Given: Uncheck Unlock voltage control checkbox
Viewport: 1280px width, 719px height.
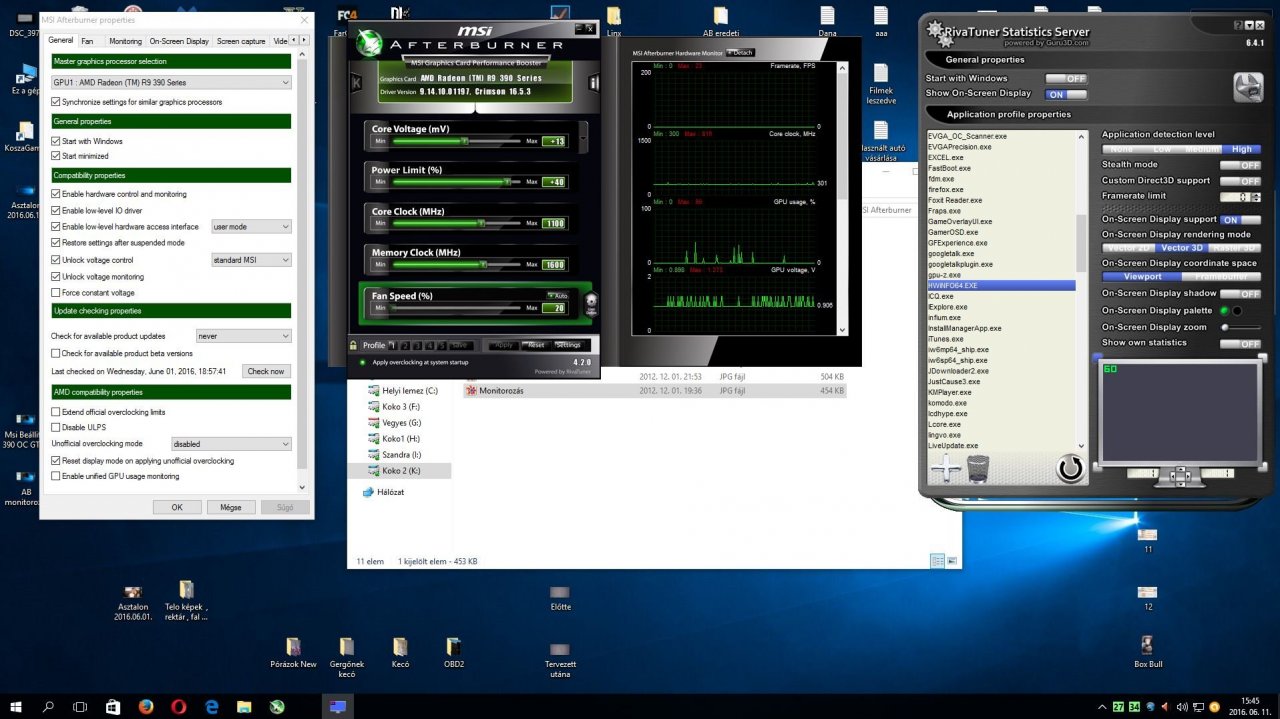Looking at the screenshot, I should pyautogui.click(x=56, y=260).
